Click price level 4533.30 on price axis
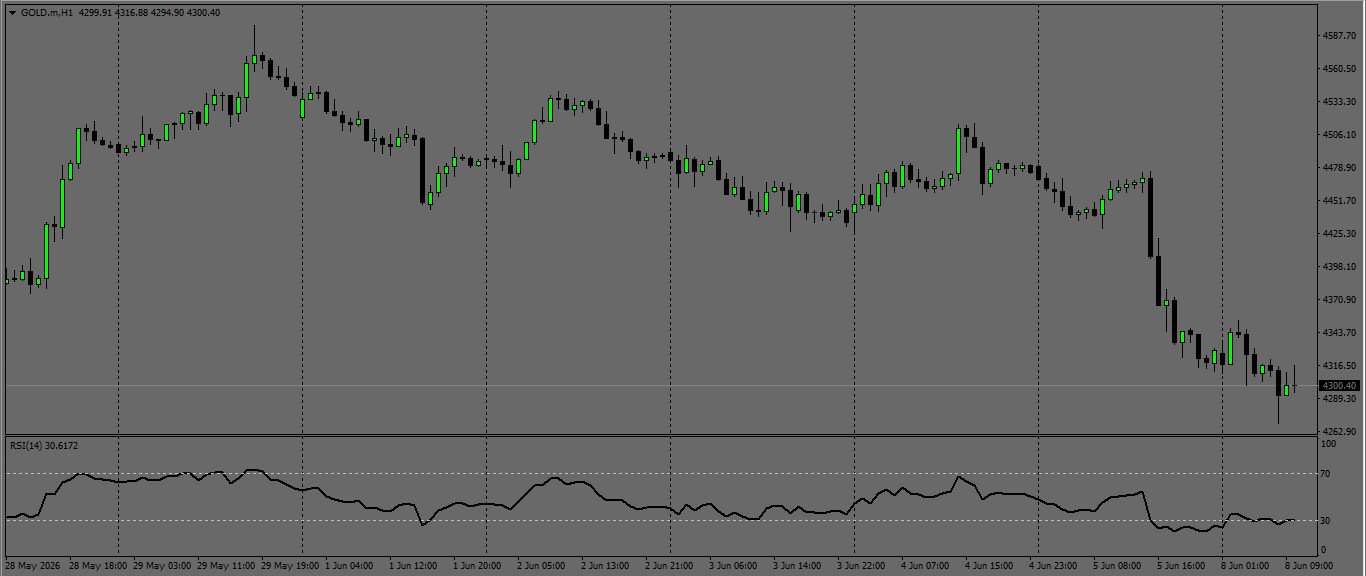This screenshot has width=1366, height=576. pos(1338,102)
